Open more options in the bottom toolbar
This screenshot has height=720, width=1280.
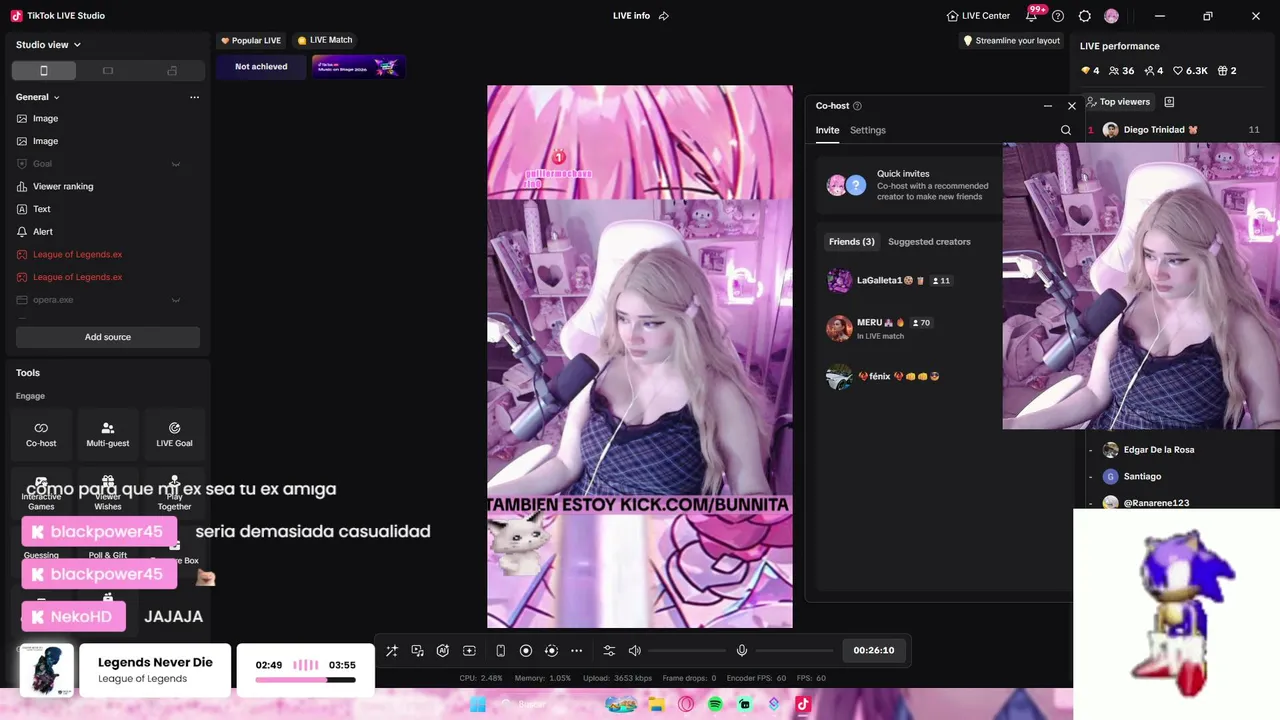click(x=577, y=651)
